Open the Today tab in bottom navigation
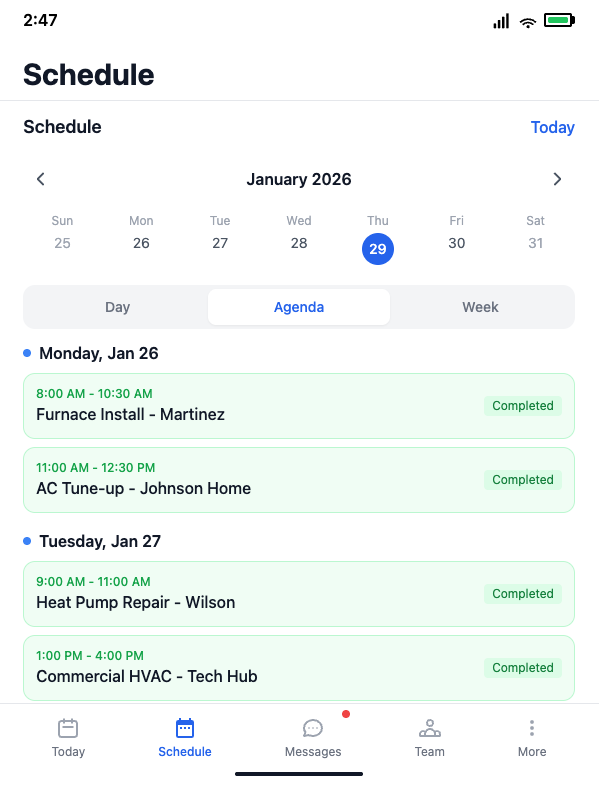The height and width of the screenshot is (800, 600). (x=68, y=737)
